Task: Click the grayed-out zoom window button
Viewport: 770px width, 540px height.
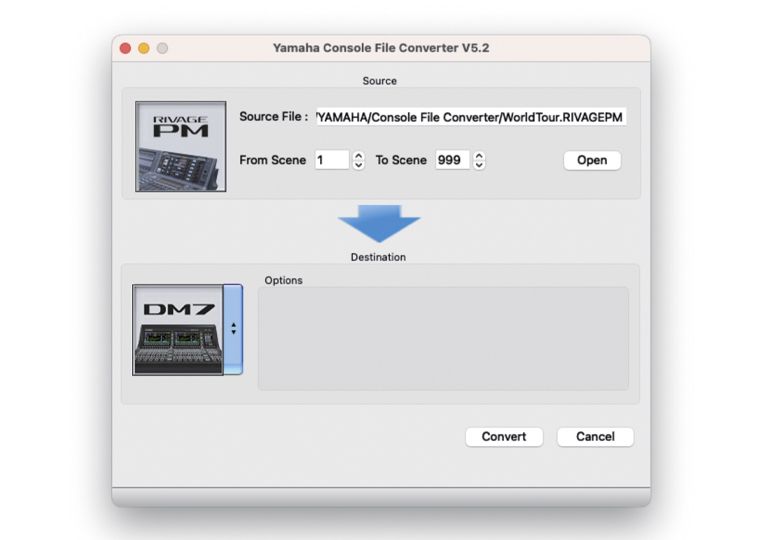Action: [x=162, y=48]
